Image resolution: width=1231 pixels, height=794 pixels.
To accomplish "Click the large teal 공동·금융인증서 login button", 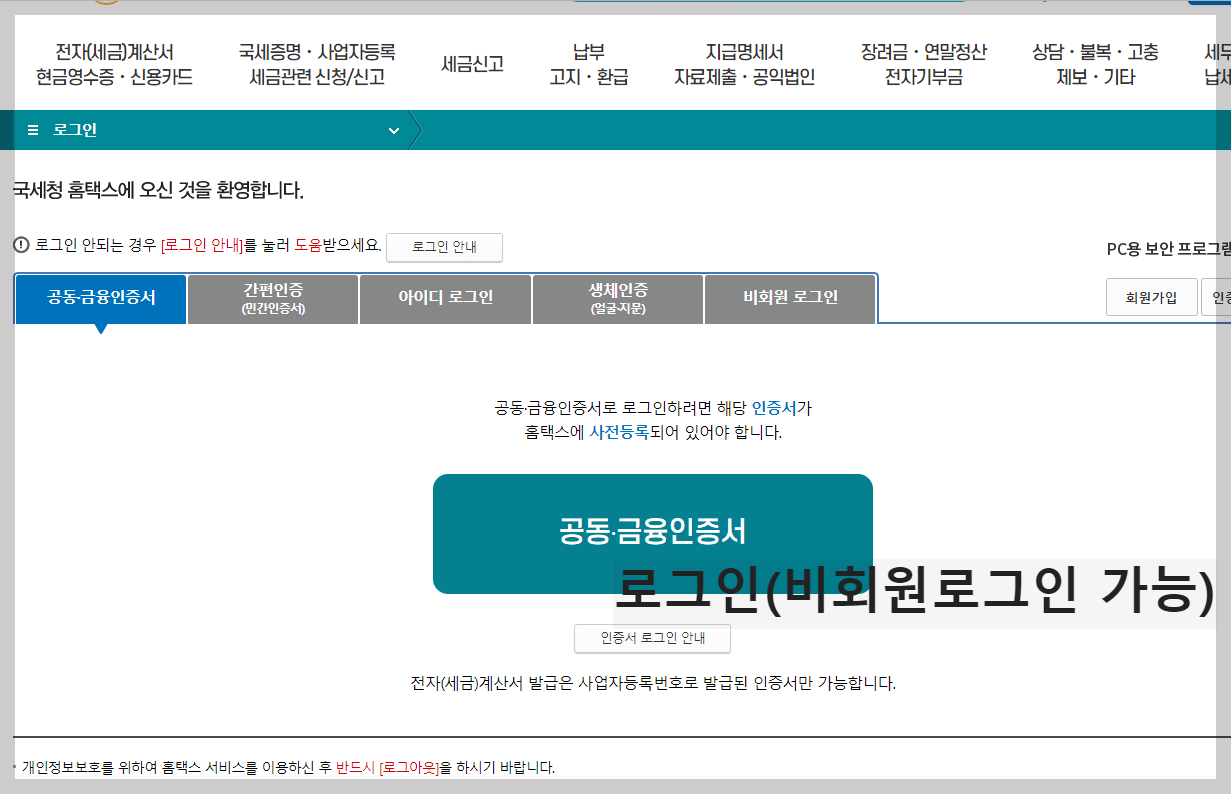I will [652, 533].
